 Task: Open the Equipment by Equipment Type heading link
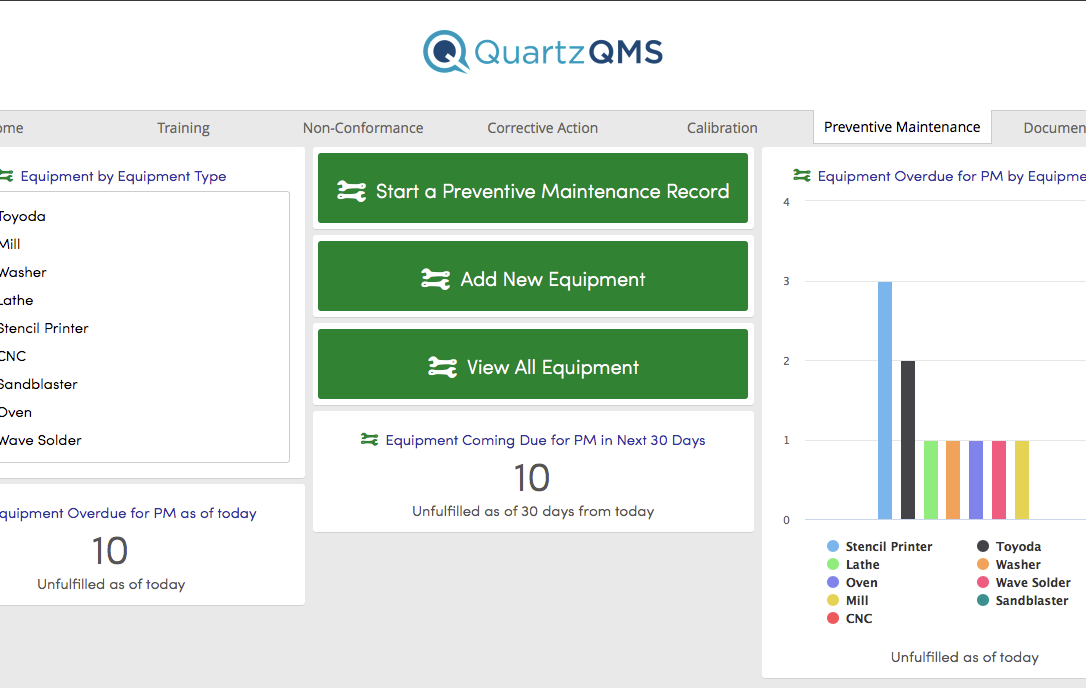(x=123, y=177)
